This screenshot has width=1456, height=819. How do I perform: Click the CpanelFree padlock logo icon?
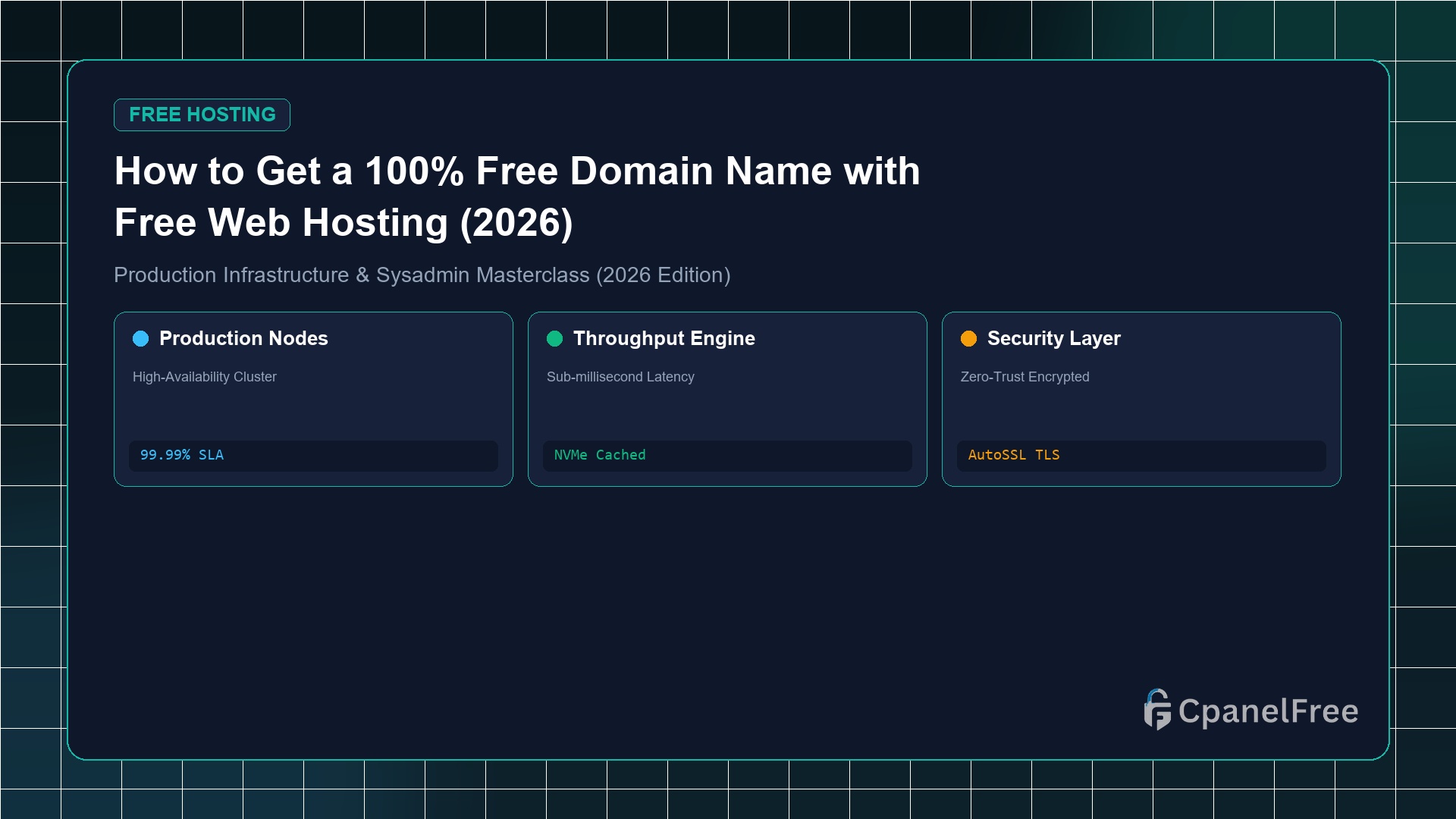1157,710
